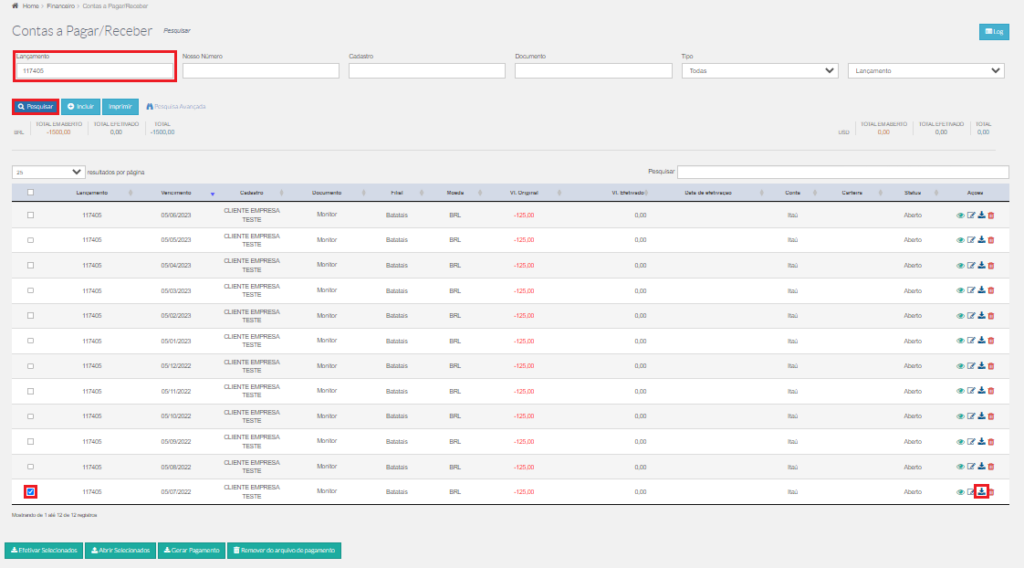Screen dimensions: 1024x568
Task: View the entry due 05/06/2023 with eye icon
Action: pos(960,215)
